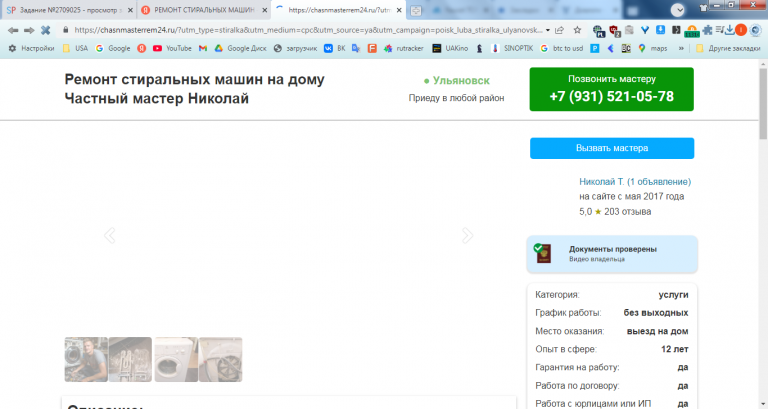Click the Настройки gear bookmark
The width and height of the screenshot is (768, 409).
31,48
